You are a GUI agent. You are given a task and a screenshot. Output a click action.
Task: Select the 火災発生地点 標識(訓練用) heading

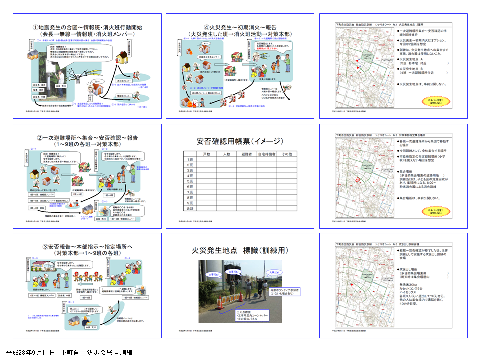pyautogui.click(x=240, y=250)
